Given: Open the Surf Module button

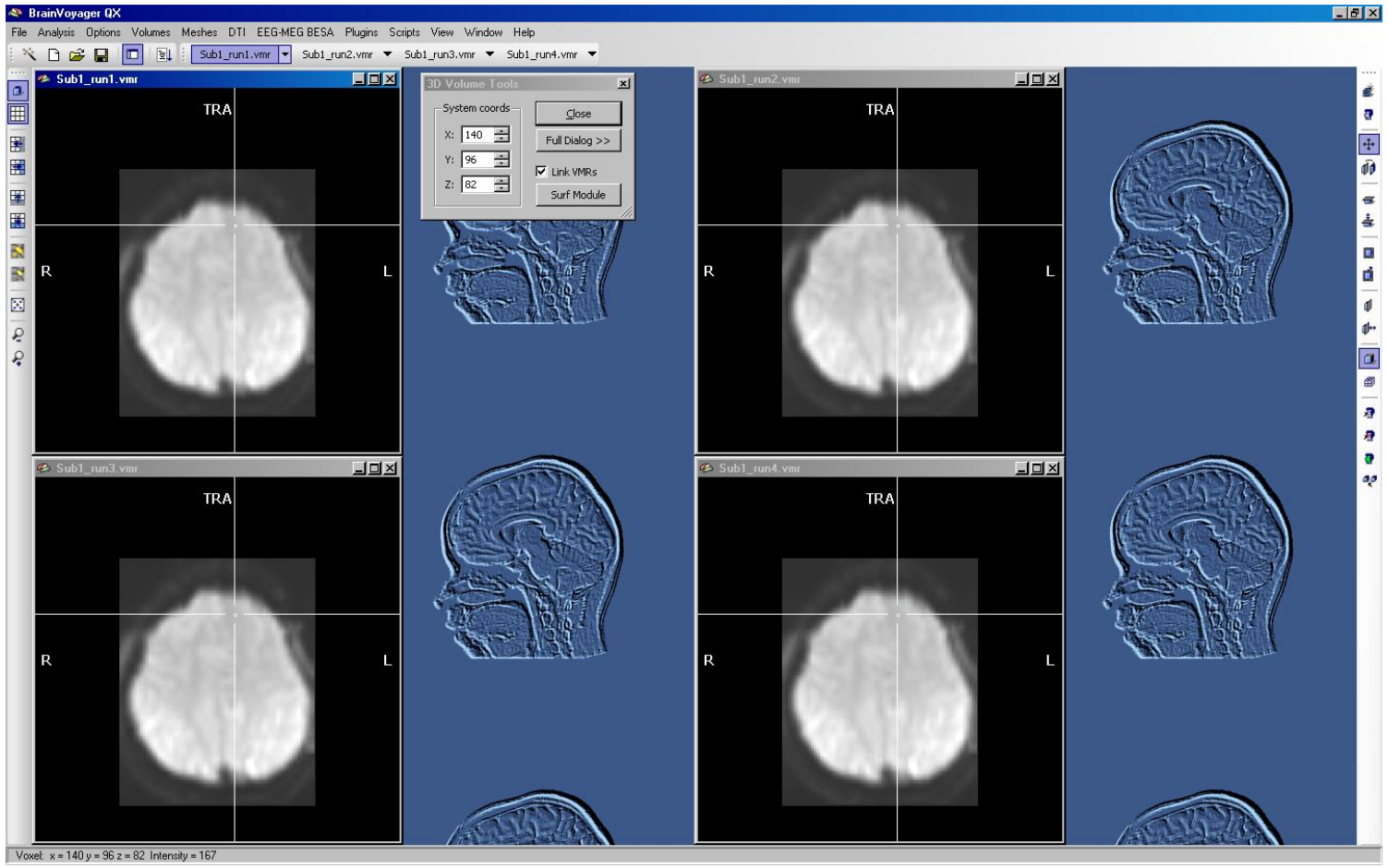Looking at the screenshot, I should point(578,195).
